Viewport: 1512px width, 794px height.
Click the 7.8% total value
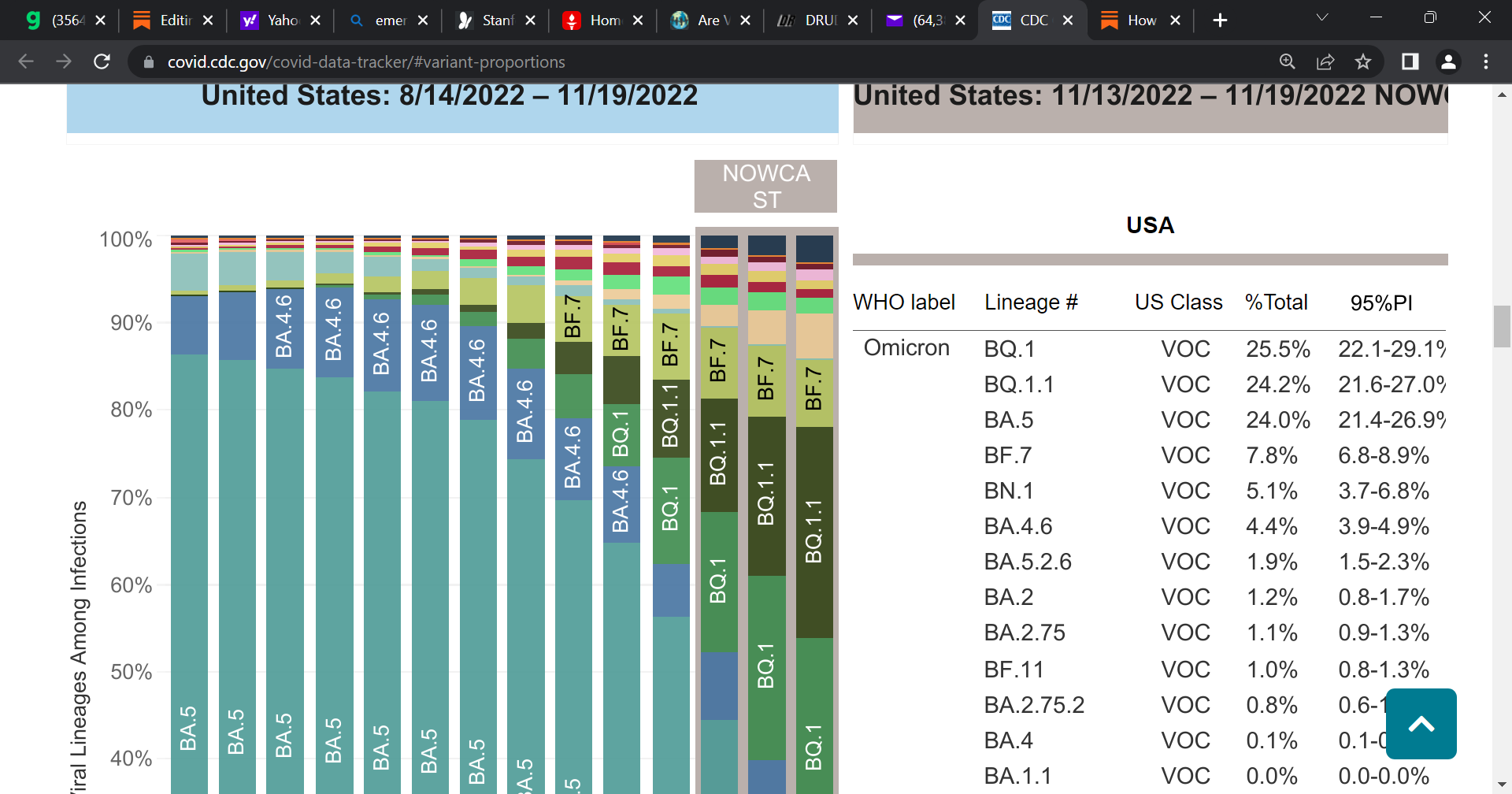click(x=1272, y=455)
